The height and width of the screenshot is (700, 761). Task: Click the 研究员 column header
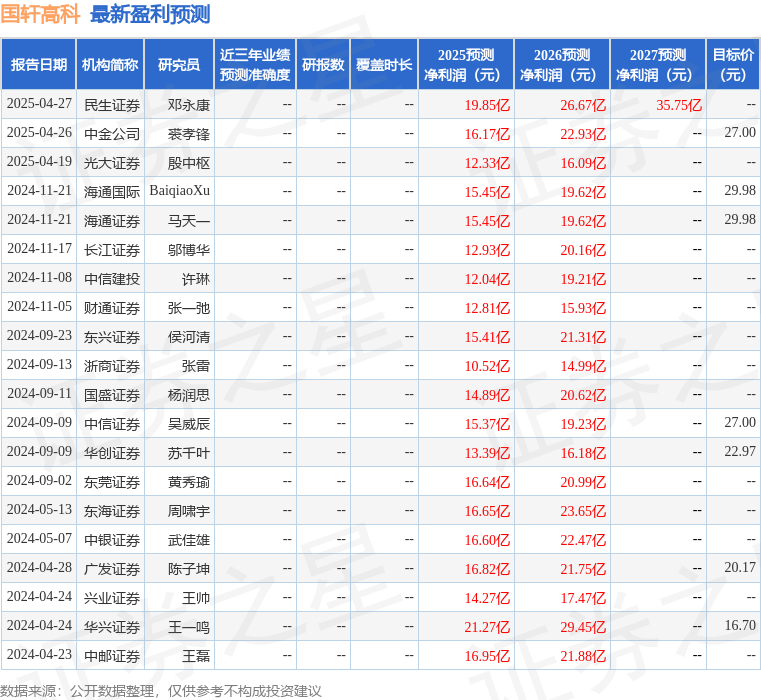[179, 65]
